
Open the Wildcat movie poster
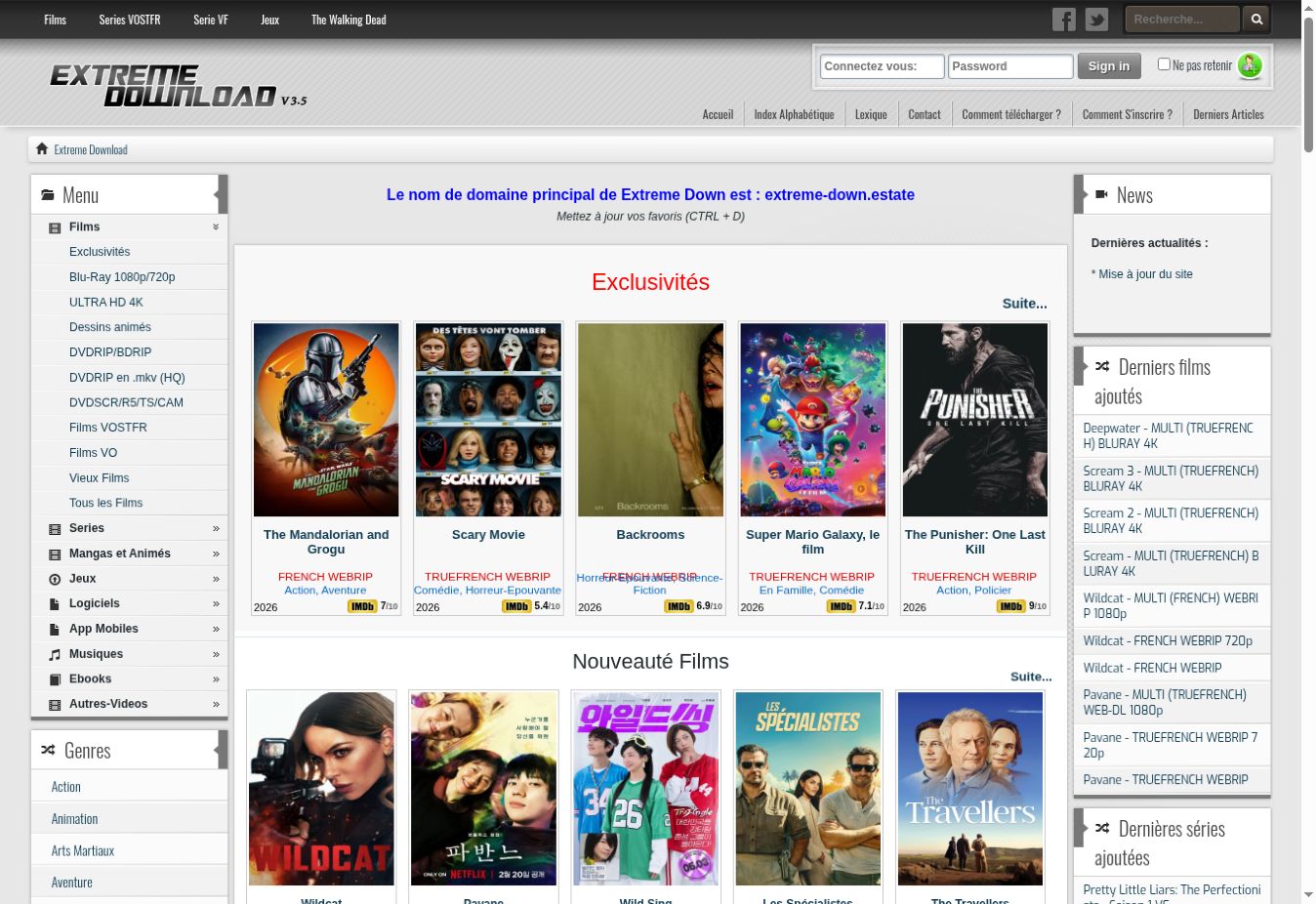[321, 789]
